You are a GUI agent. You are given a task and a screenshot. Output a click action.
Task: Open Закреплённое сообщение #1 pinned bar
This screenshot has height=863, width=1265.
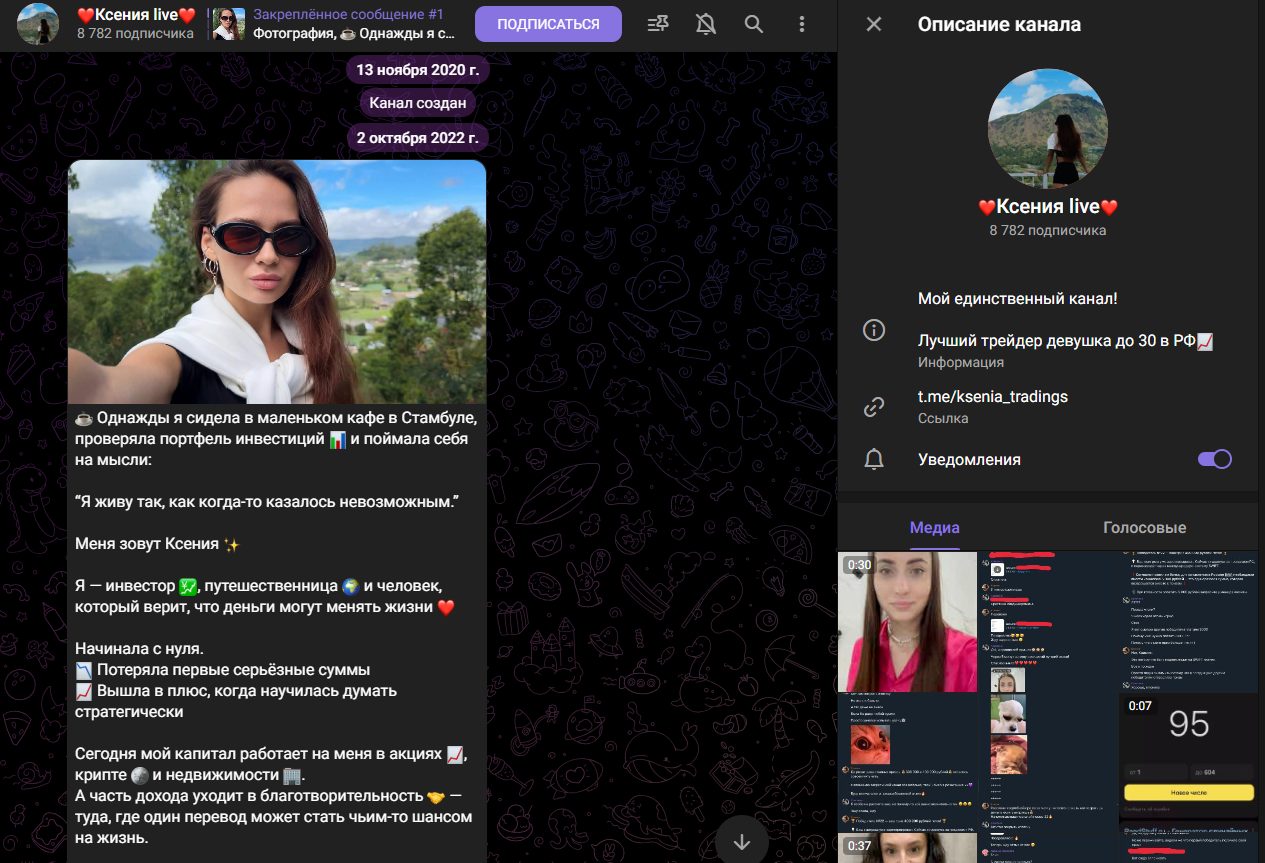(350, 22)
